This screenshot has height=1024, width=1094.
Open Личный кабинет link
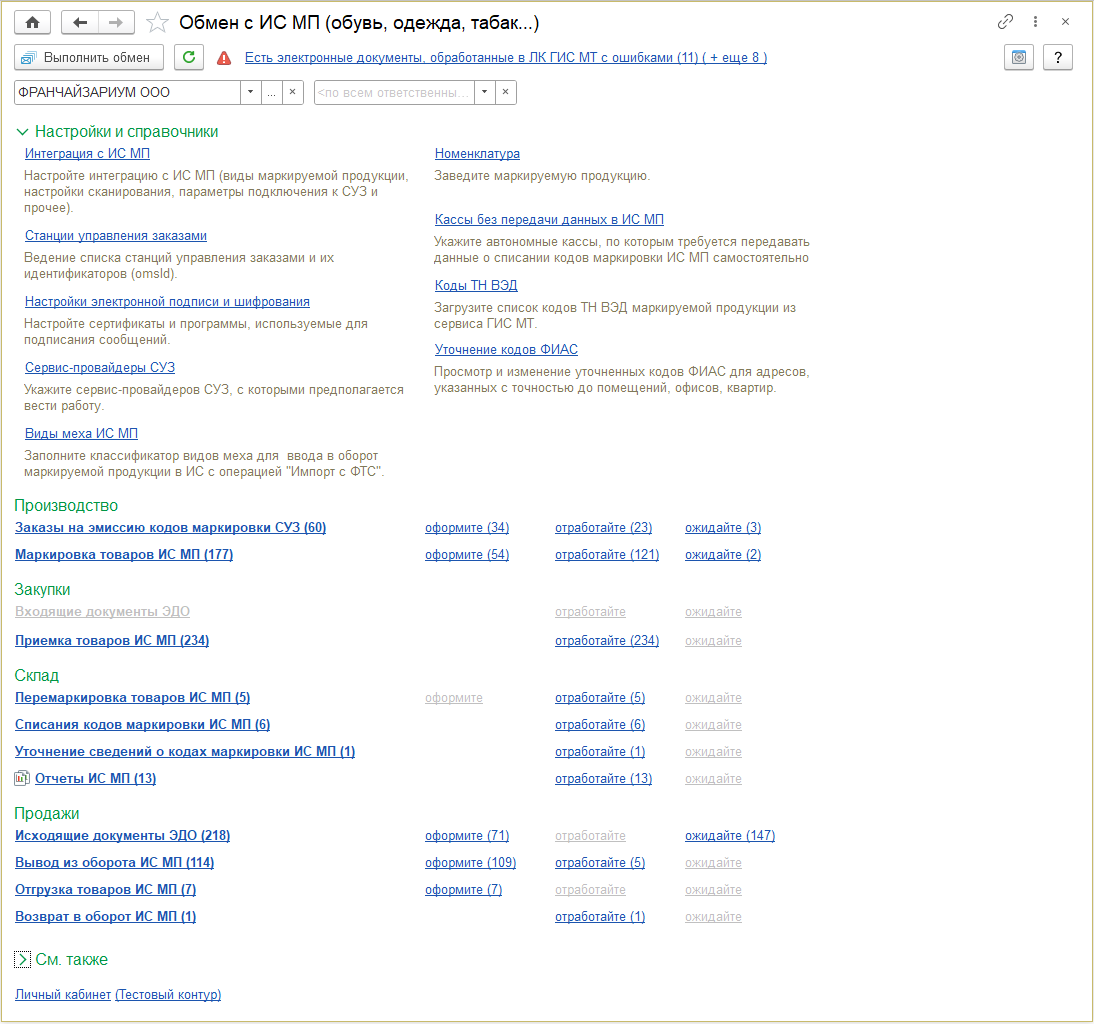[x=63, y=995]
